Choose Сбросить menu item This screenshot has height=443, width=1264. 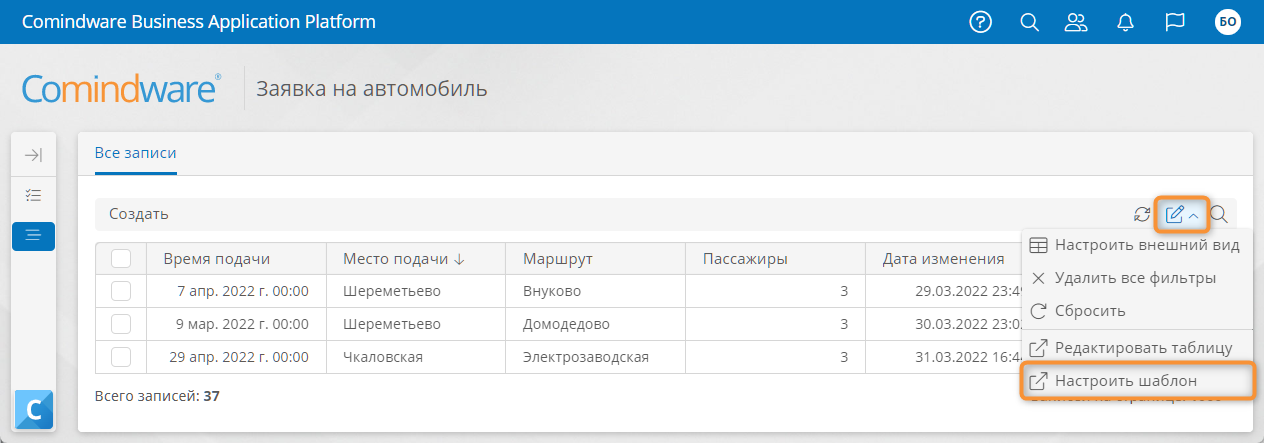1135,310
